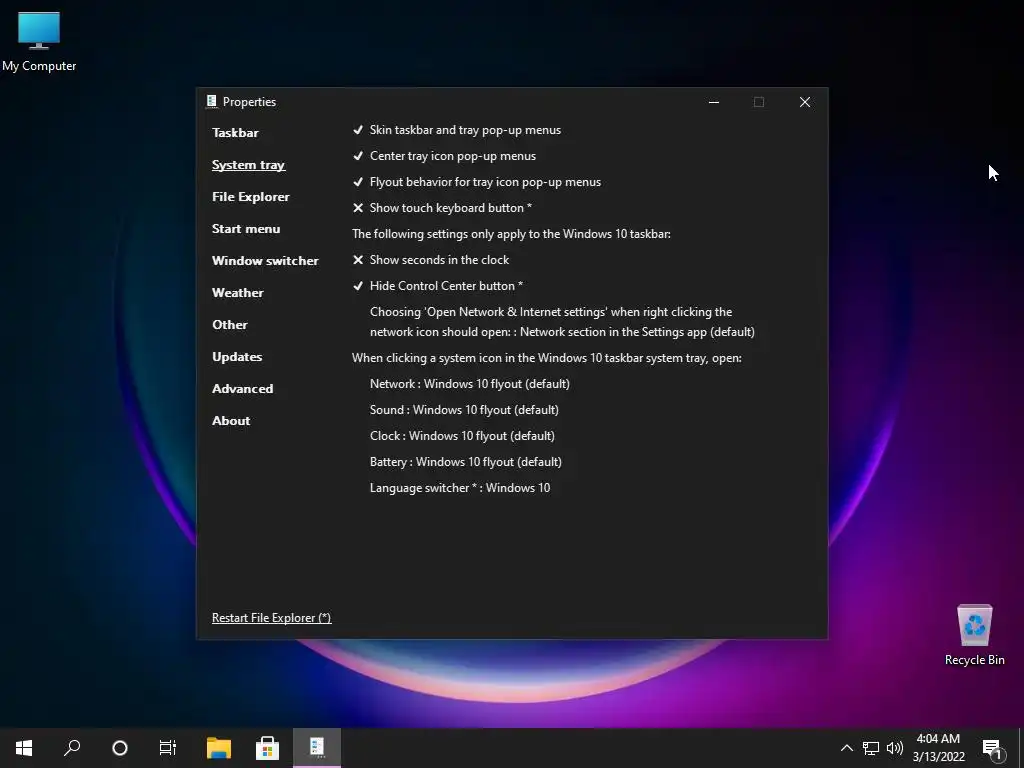Open taskbar Search magnifier

72,748
